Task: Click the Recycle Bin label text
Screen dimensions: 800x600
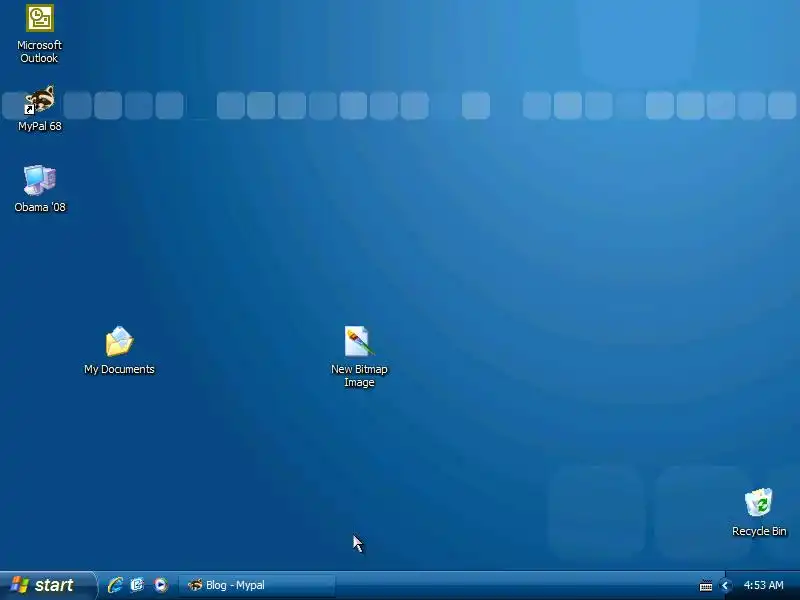Action: [x=759, y=531]
